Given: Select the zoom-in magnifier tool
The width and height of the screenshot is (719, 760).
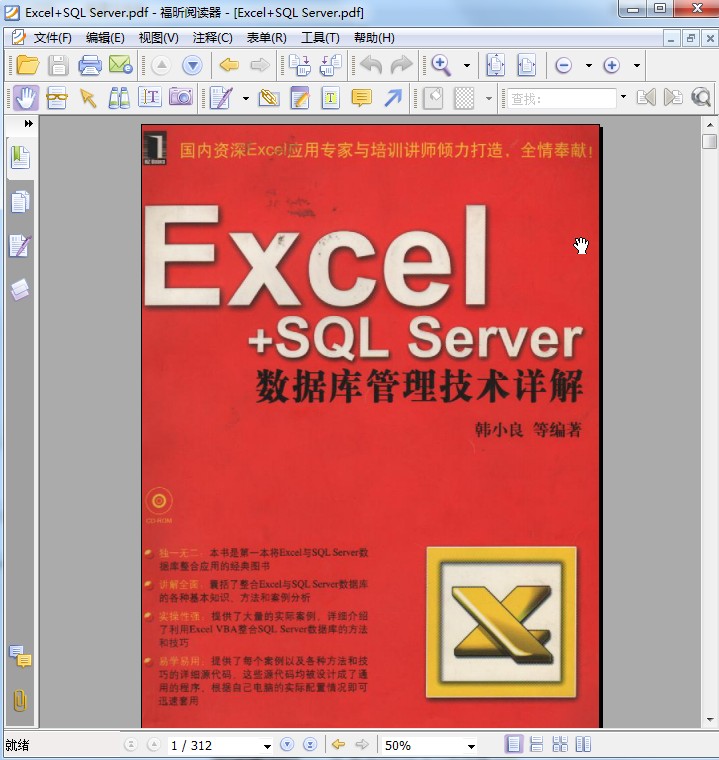Looking at the screenshot, I should (x=441, y=65).
